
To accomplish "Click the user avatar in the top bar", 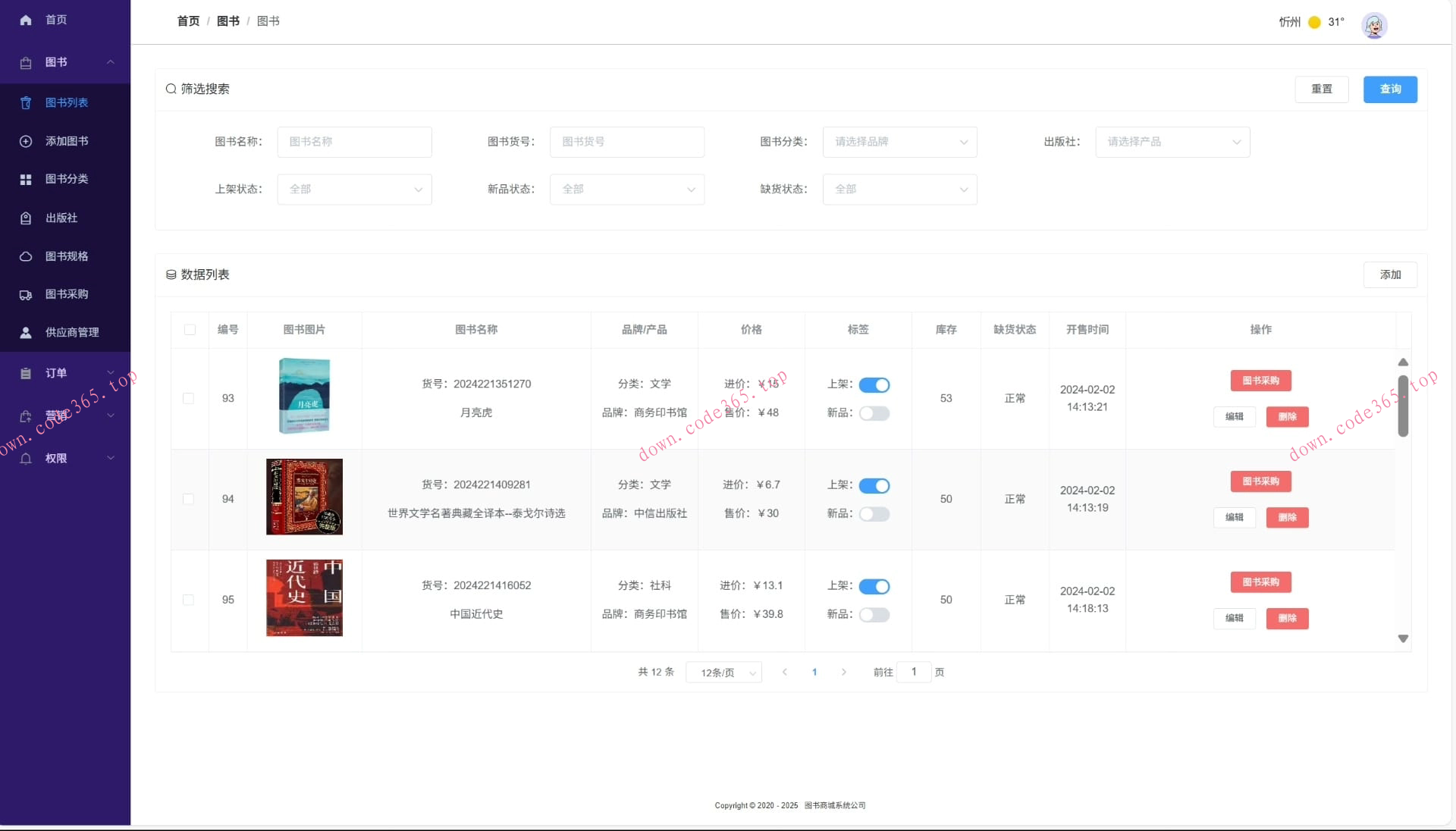I will coord(1374,25).
